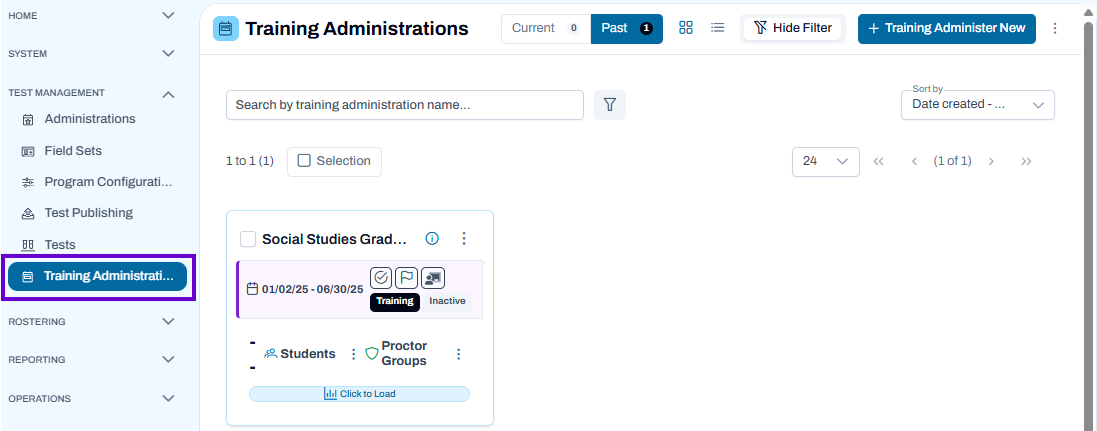The image size is (1097, 431).
Task: Click Training Administer New button
Action: tap(947, 29)
